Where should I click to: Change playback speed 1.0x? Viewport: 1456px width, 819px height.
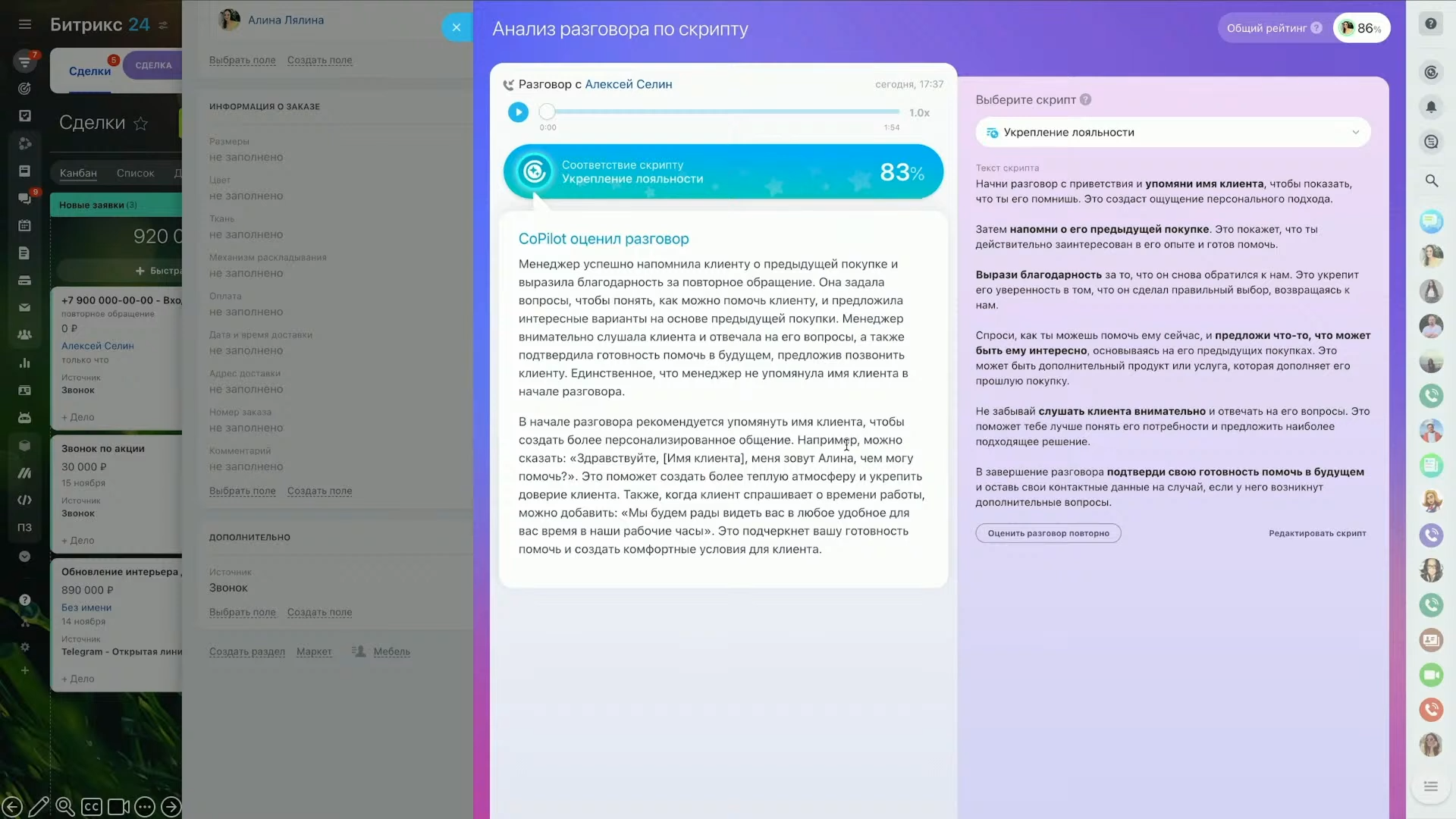(x=919, y=112)
